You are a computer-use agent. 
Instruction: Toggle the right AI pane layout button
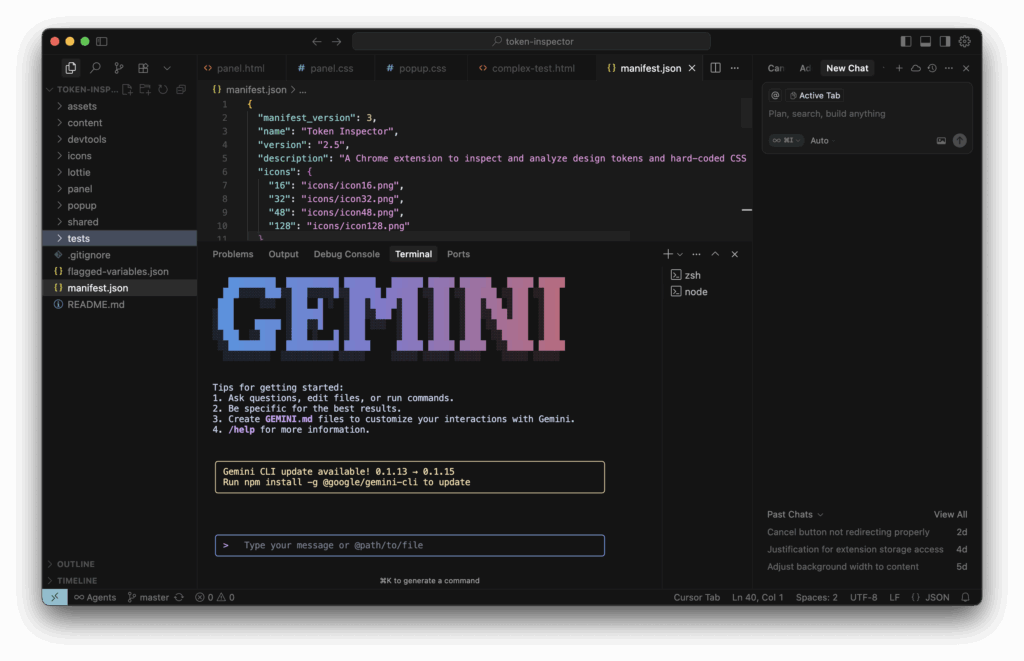944,41
